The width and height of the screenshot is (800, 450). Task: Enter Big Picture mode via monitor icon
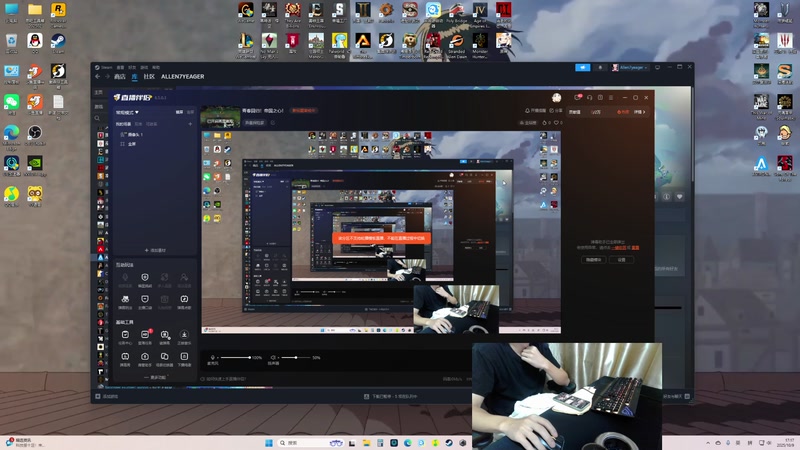pos(658,67)
